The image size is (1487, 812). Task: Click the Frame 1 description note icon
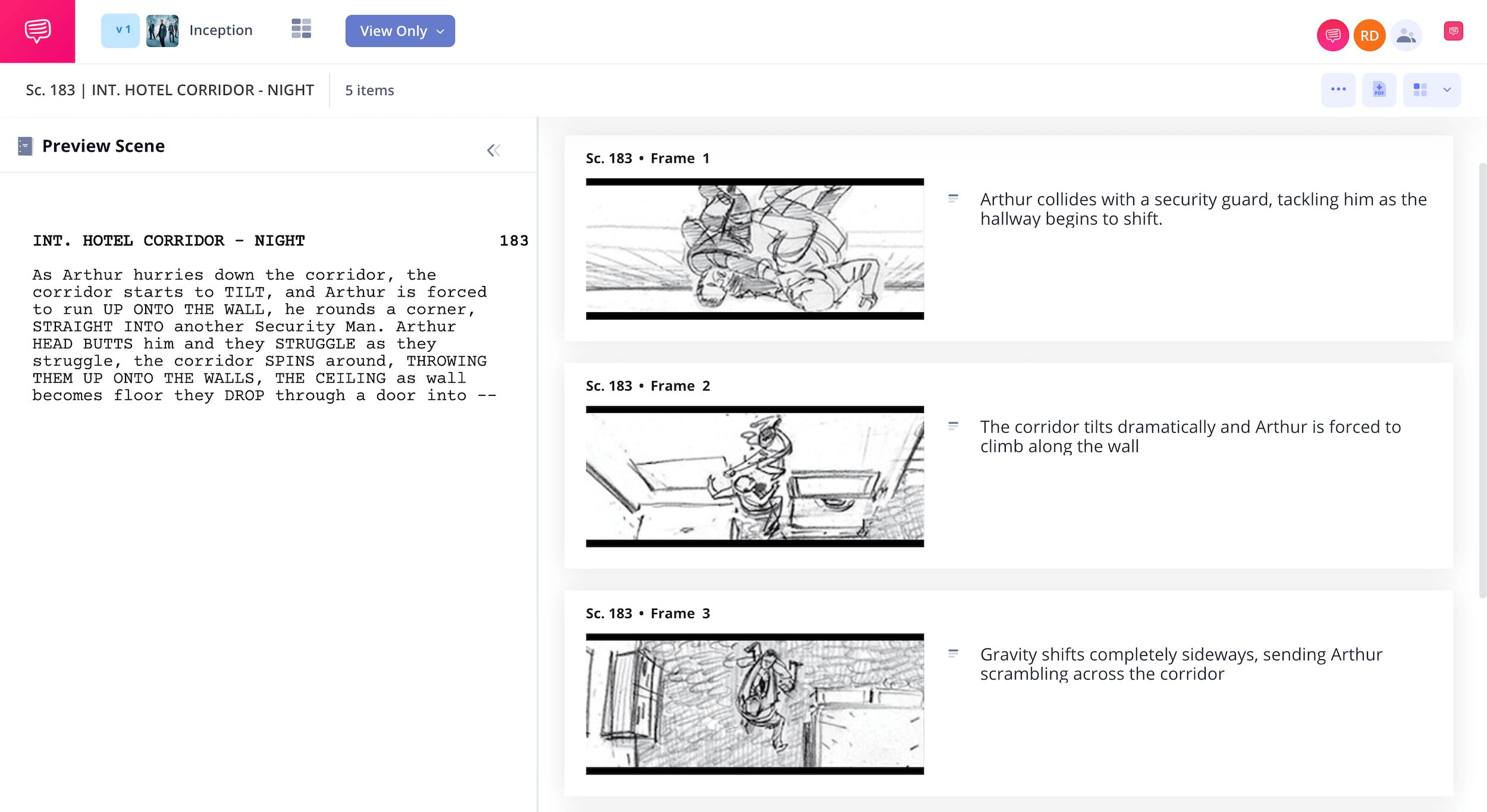(x=953, y=199)
